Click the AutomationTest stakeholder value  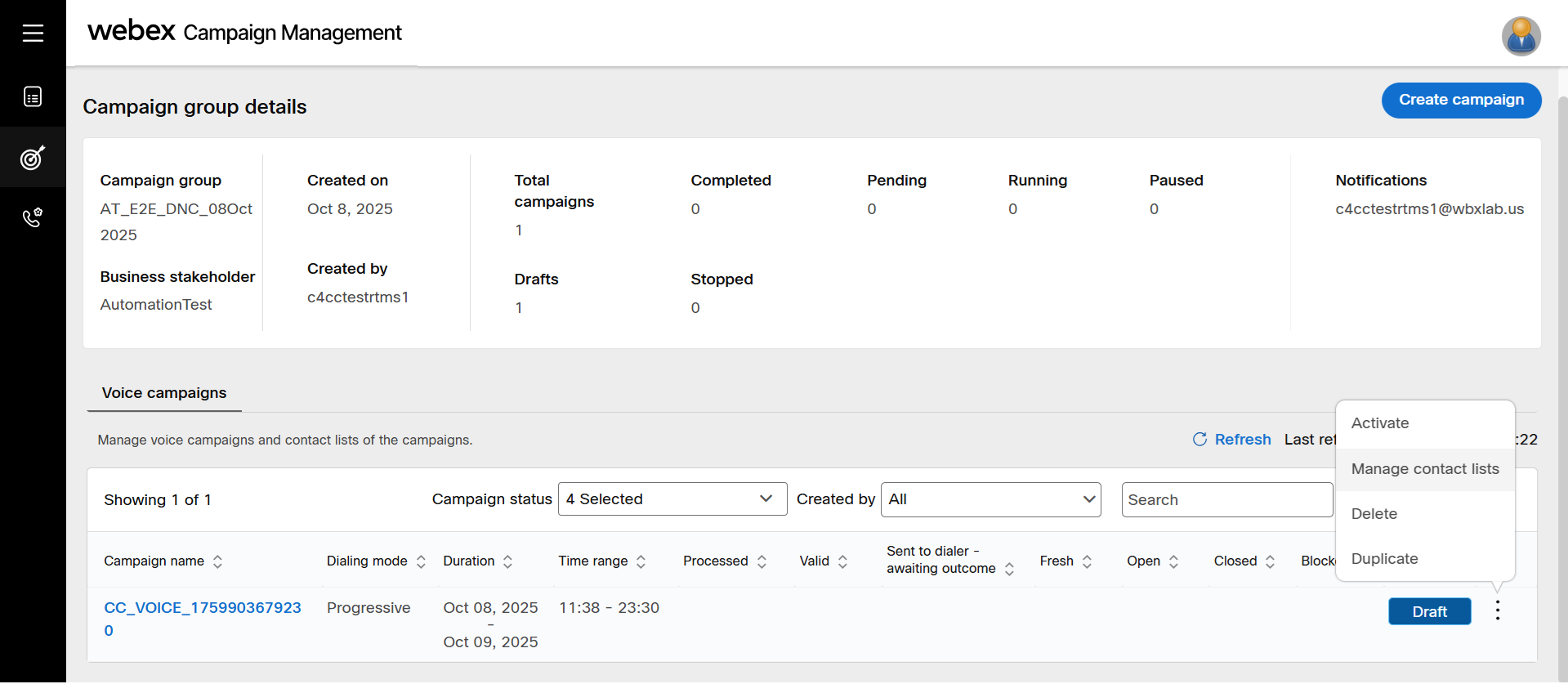click(156, 305)
